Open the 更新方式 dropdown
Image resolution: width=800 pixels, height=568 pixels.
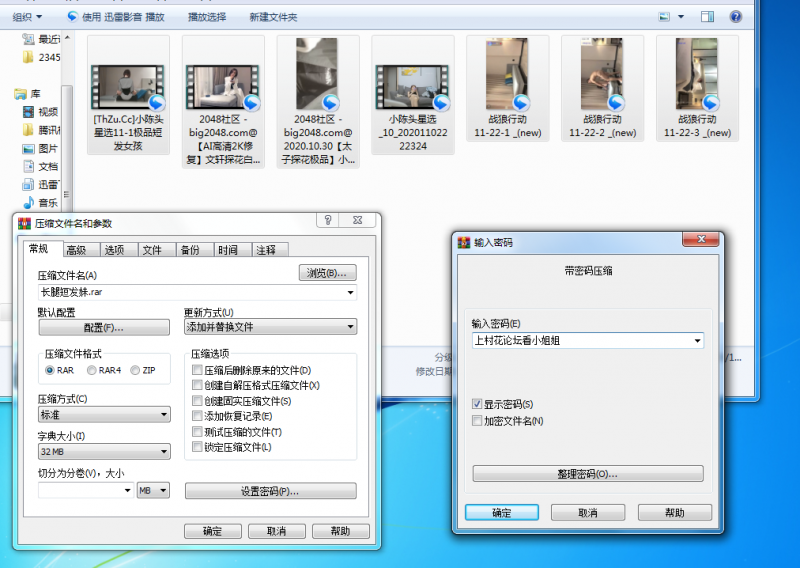coord(270,327)
